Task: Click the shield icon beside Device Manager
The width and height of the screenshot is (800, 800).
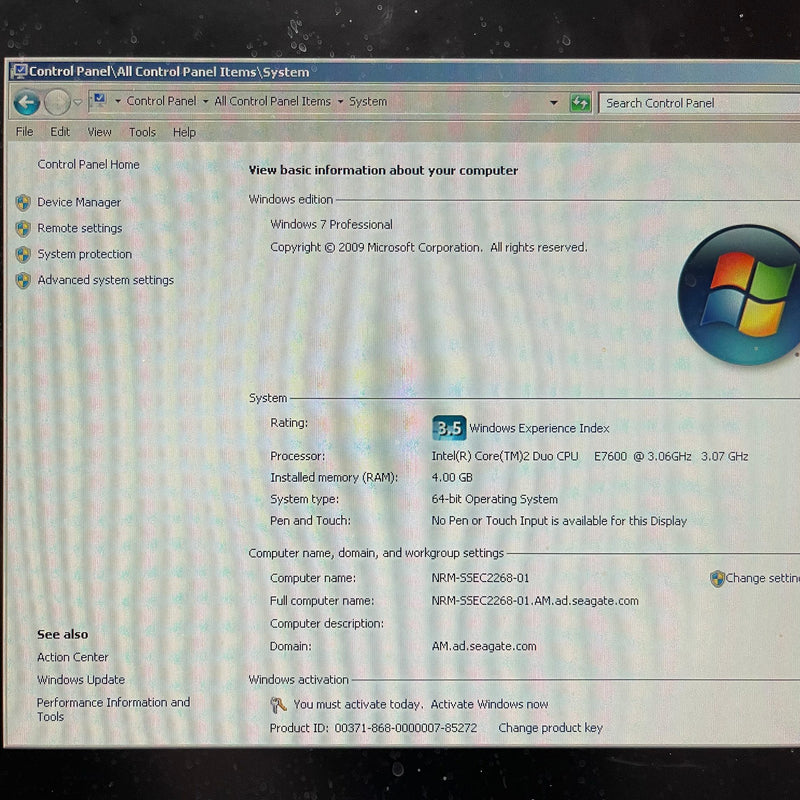Action: click(23, 203)
